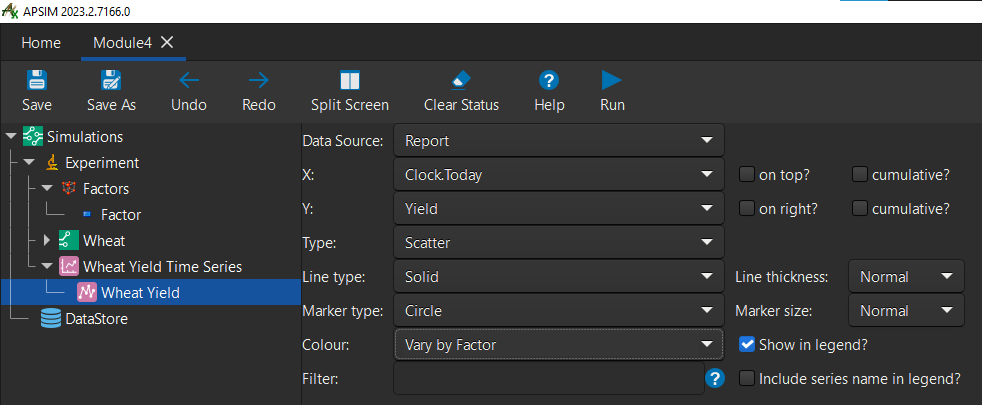Click the Save floppy disk icon
The image size is (982, 405).
click(37, 80)
